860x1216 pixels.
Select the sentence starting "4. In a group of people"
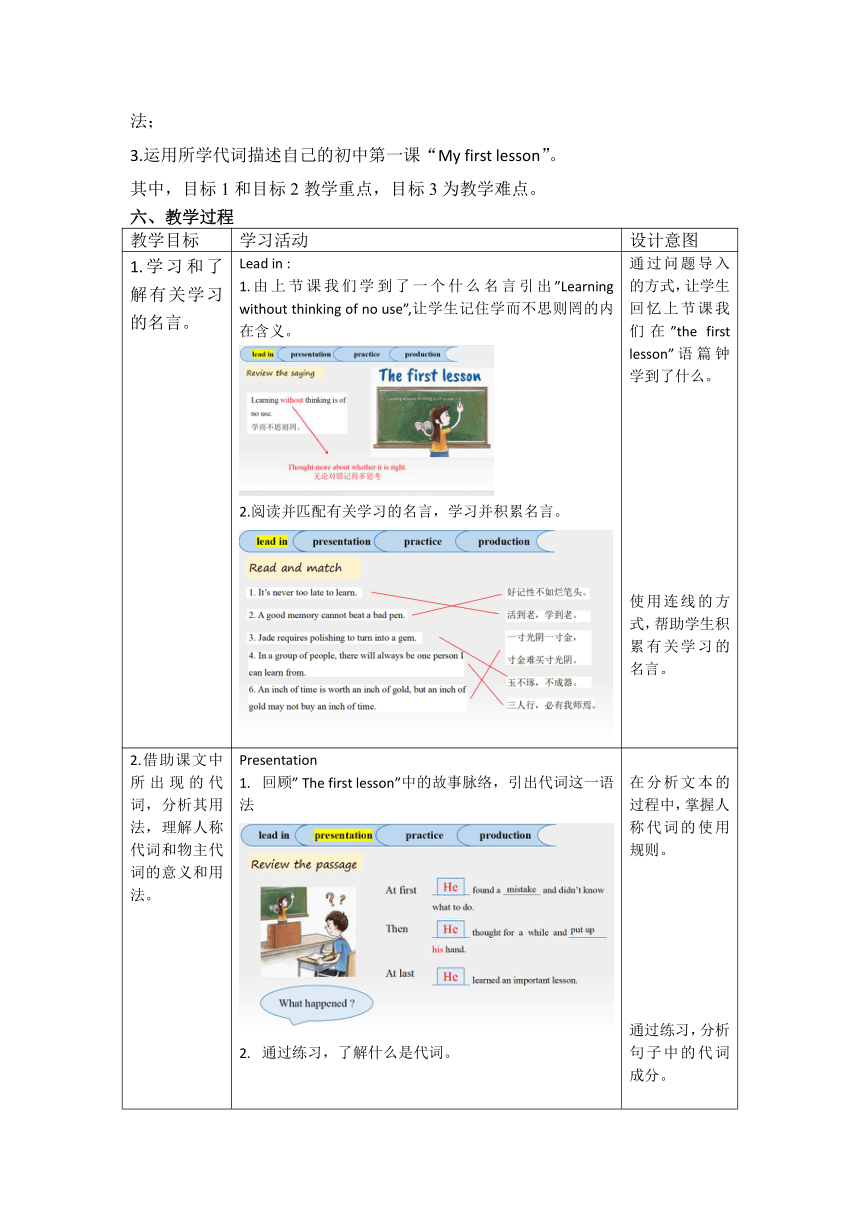click(356, 664)
